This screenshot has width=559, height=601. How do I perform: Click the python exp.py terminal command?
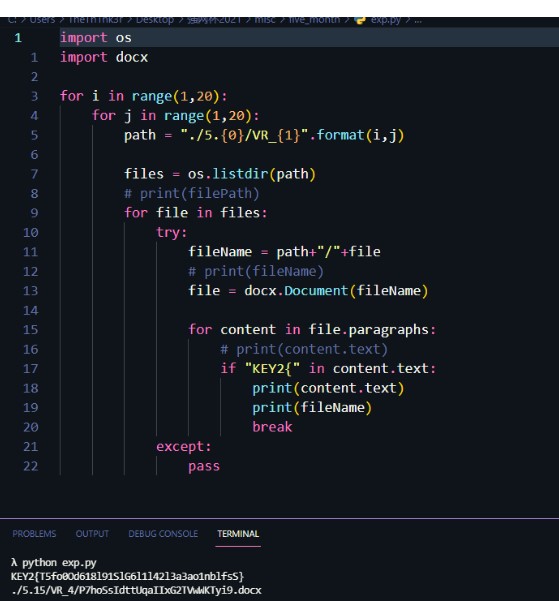tap(59, 563)
